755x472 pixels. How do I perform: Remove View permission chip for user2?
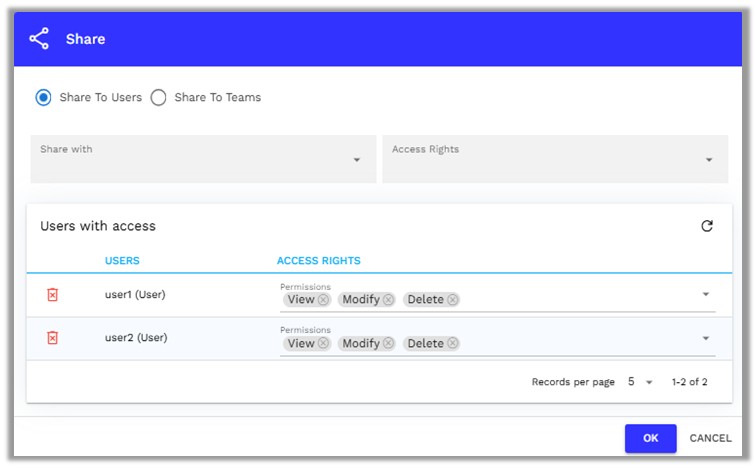(323, 344)
